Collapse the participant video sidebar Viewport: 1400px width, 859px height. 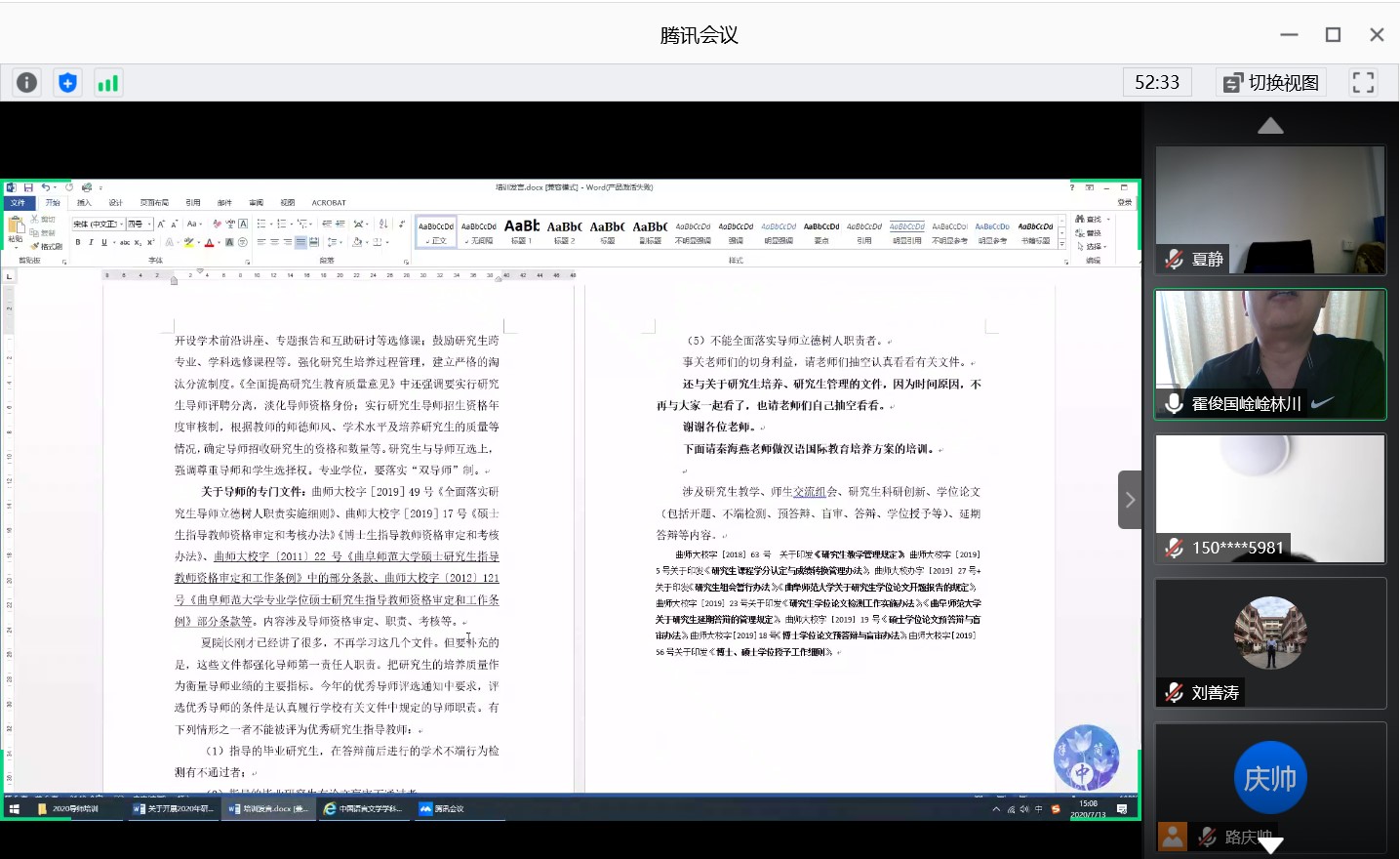pos(1130,500)
